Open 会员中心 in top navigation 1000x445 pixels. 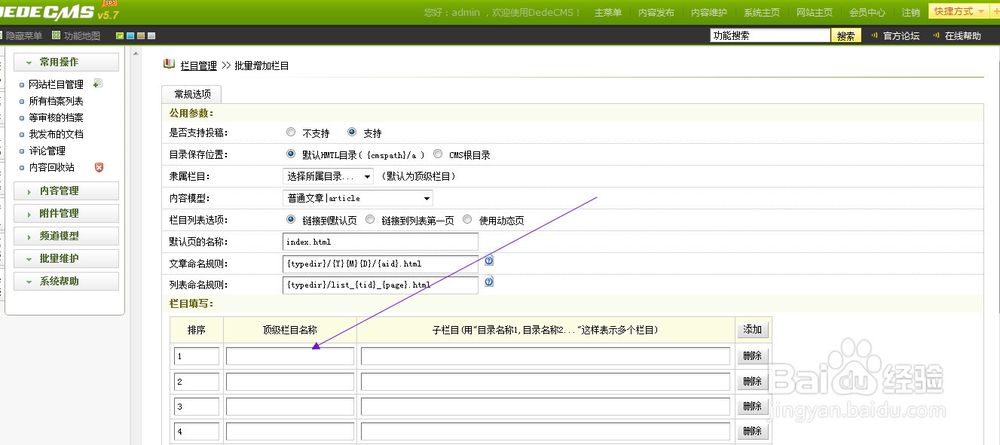pyautogui.click(x=867, y=12)
